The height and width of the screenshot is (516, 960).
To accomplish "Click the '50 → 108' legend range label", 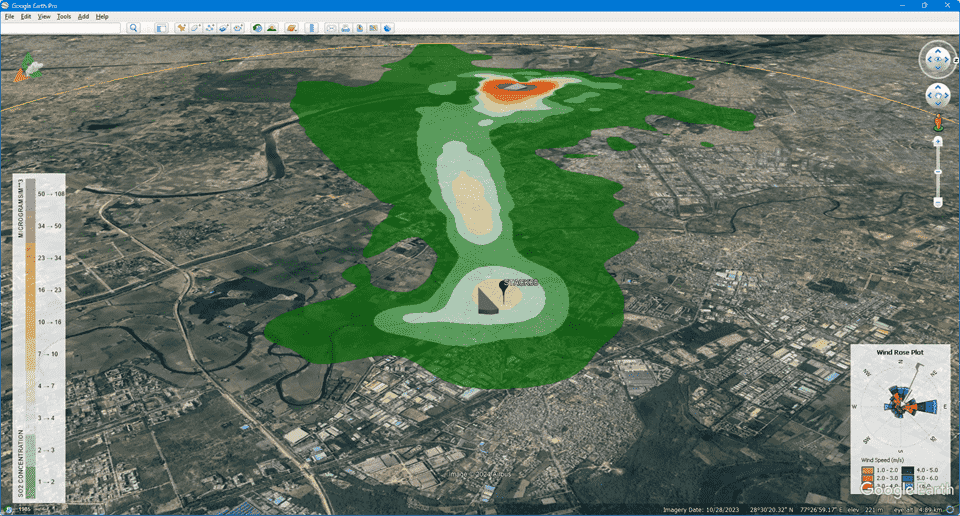I will point(51,194).
